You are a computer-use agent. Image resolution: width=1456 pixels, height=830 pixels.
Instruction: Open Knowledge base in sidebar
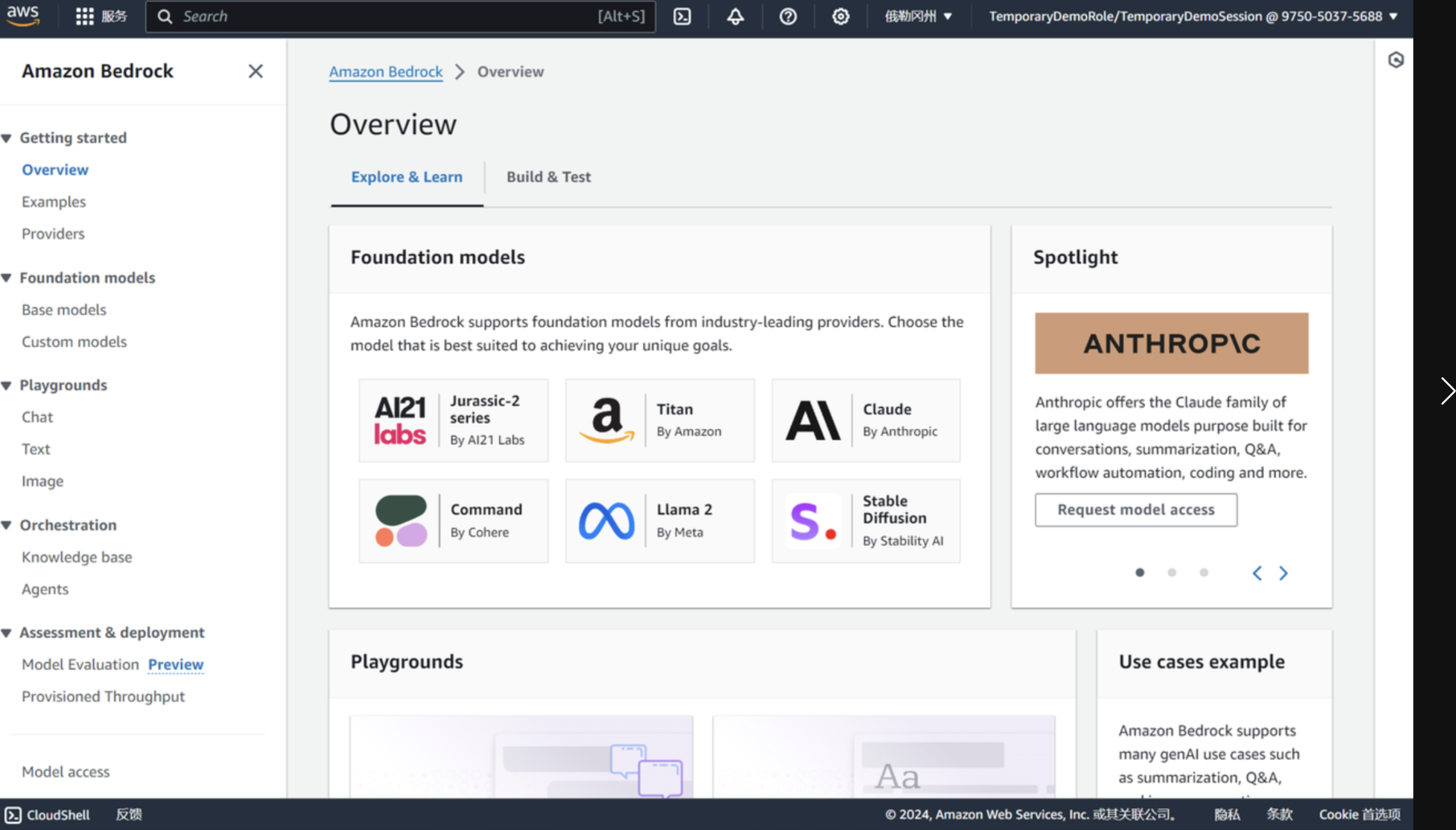click(77, 557)
